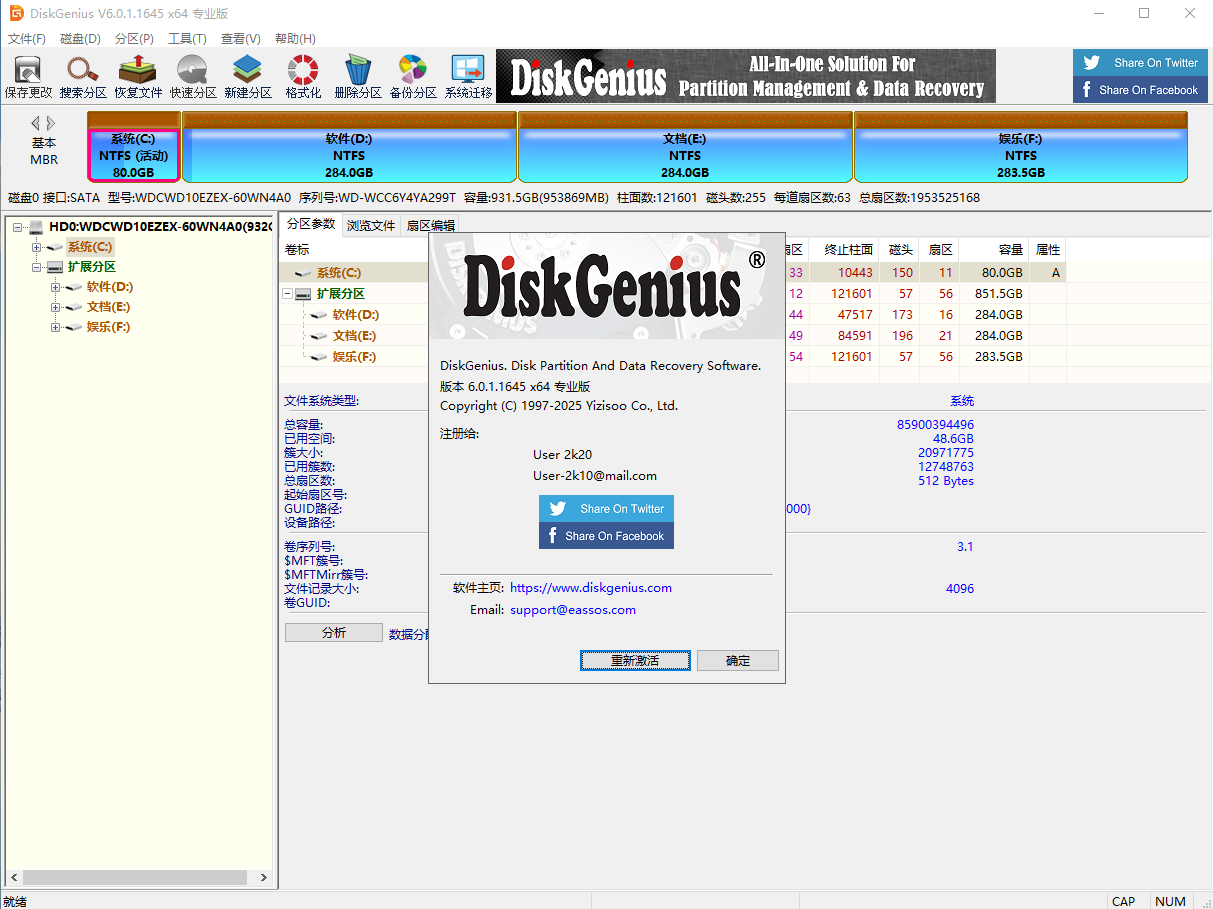Click the 容量 column header

click(995, 249)
